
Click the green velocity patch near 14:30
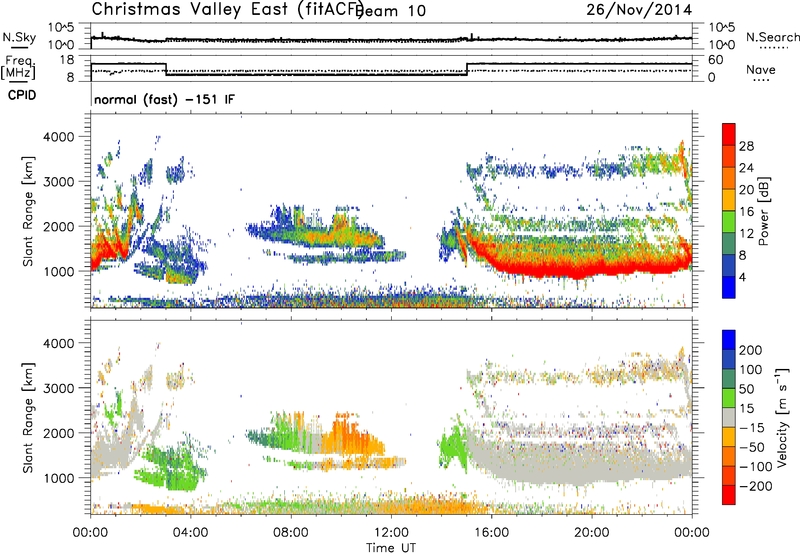point(453,447)
